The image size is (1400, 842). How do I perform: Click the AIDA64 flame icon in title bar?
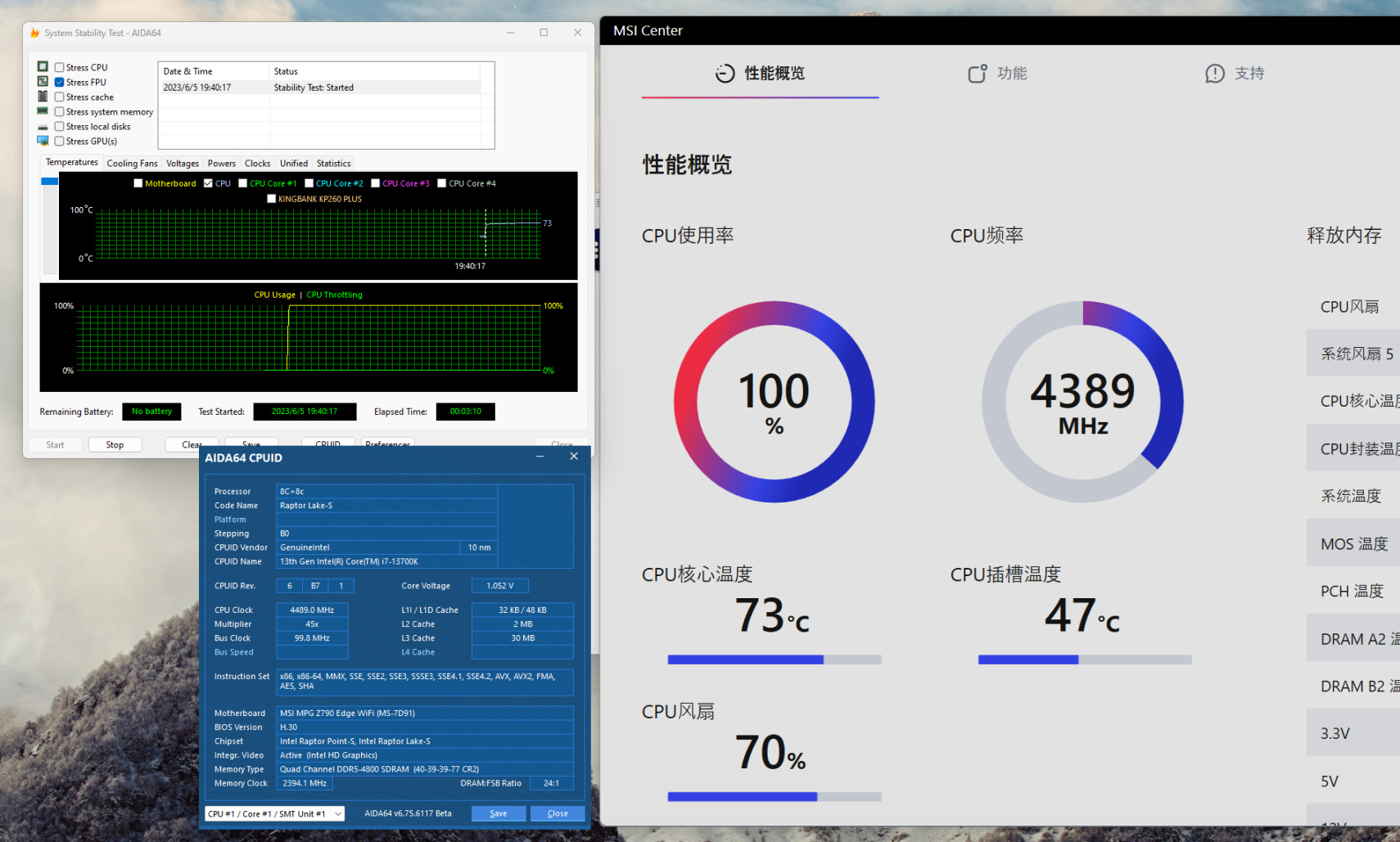34,33
